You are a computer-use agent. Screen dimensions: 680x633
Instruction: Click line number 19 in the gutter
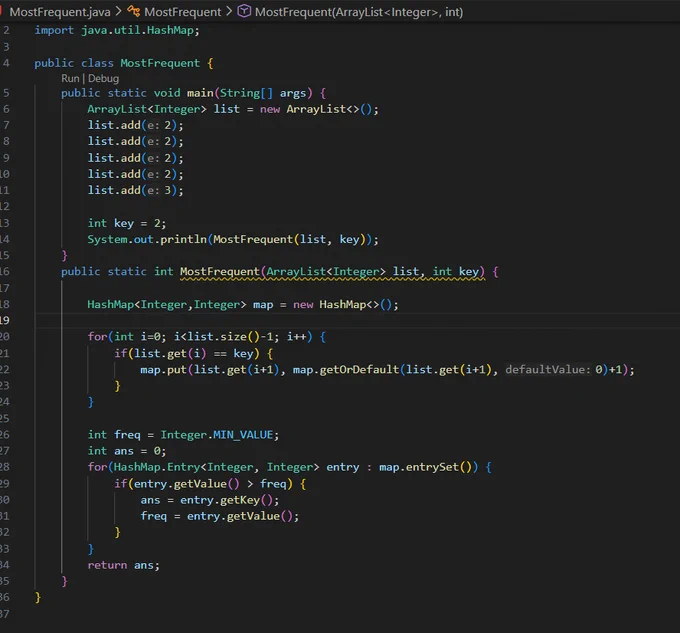(4, 320)
